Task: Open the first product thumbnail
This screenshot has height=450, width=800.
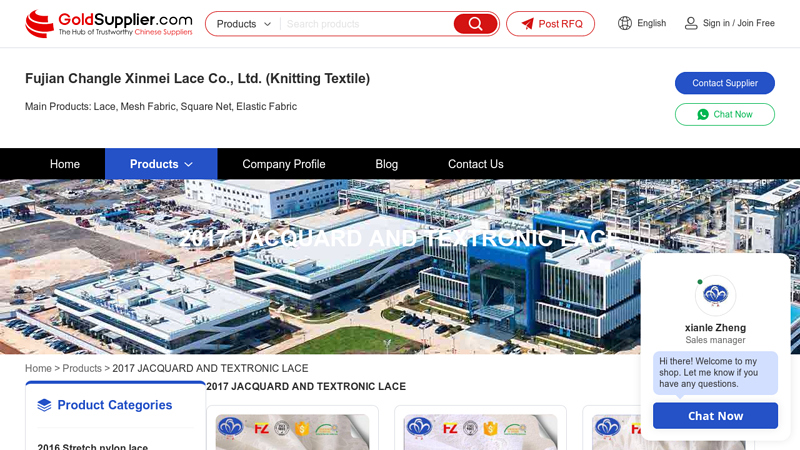Action: 292,430
